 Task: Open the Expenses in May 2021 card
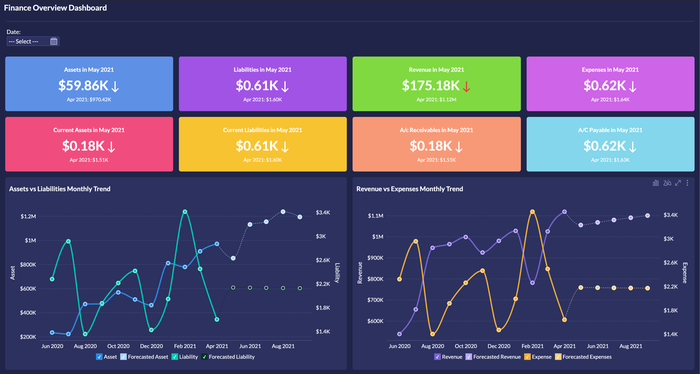coord(610,83)
